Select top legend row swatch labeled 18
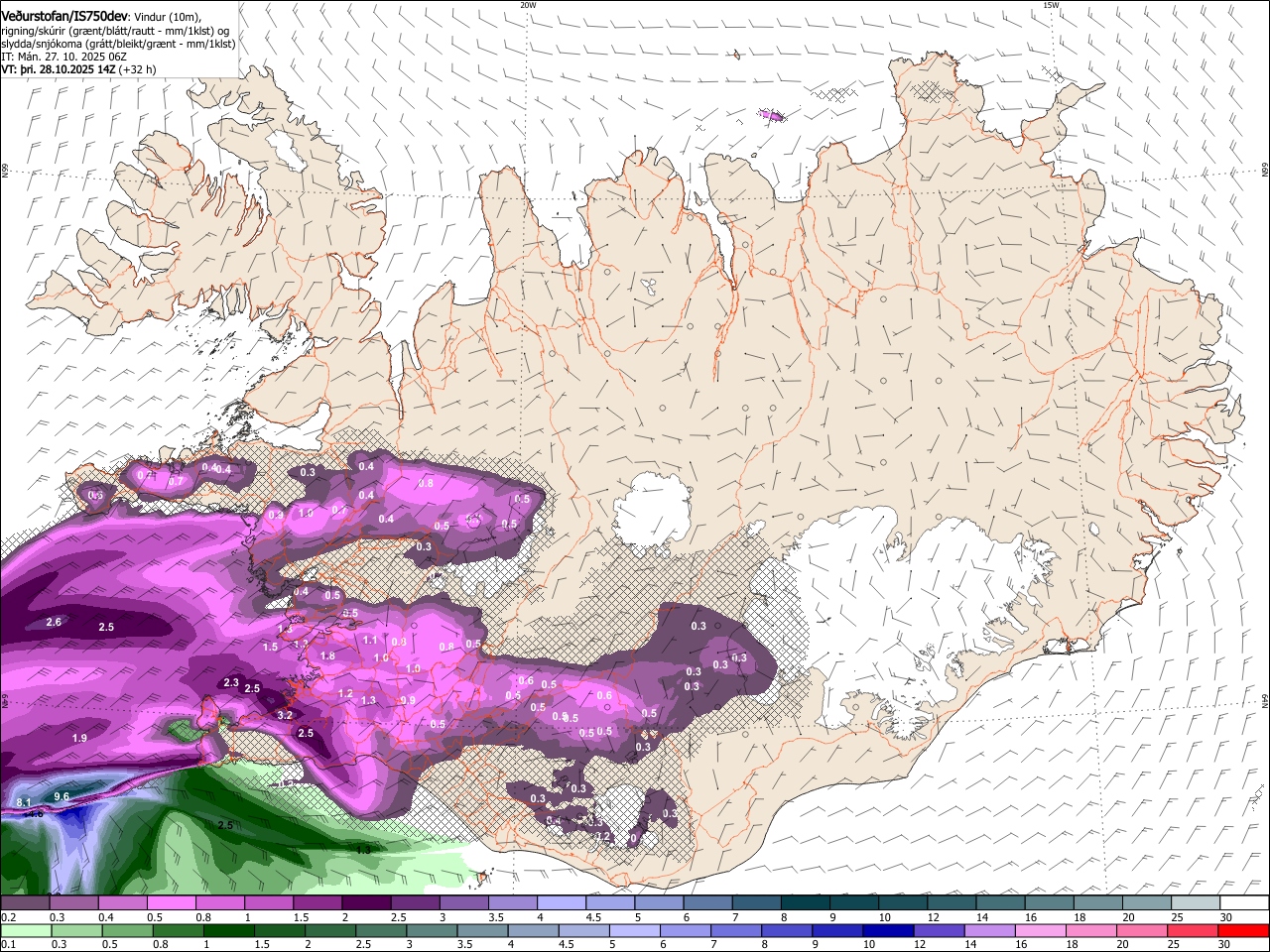This screenshot has width=1270, height=952. coord(1096,903)
